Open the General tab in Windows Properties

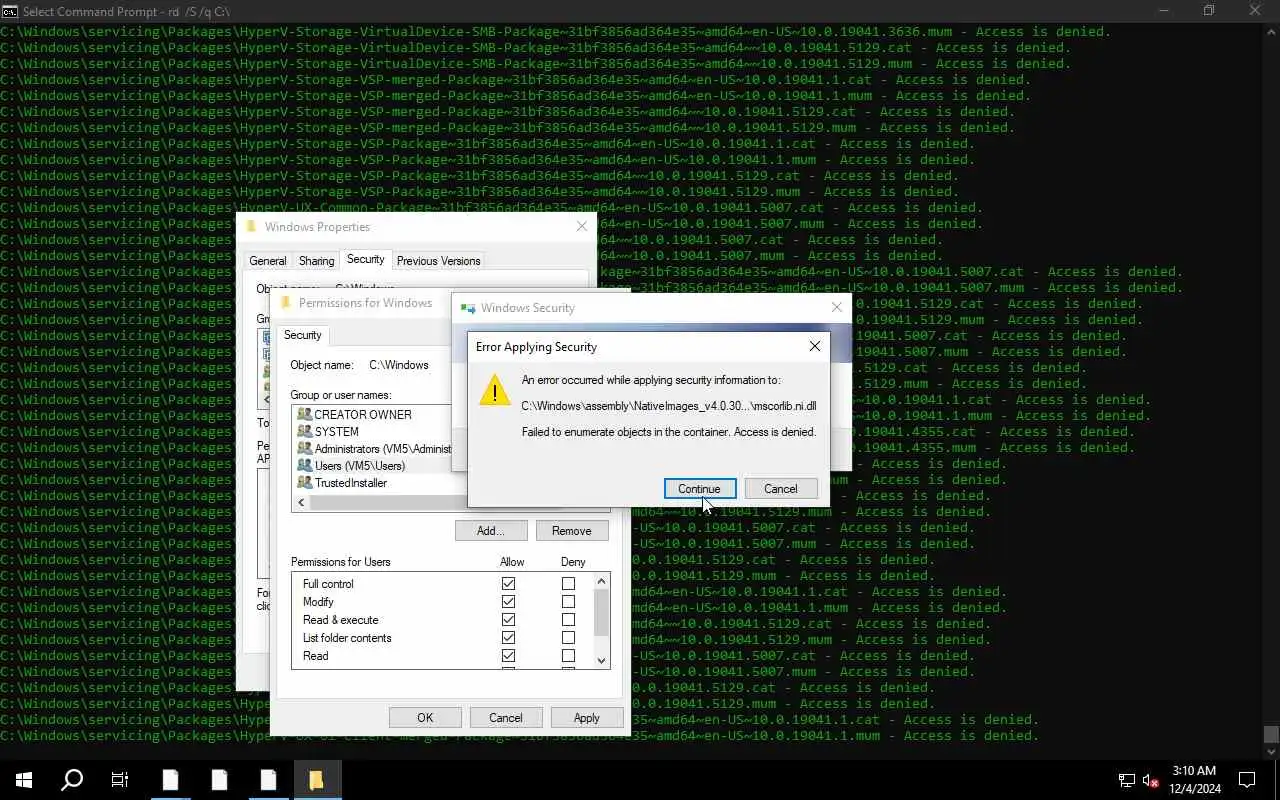click(x=267, y=261)
